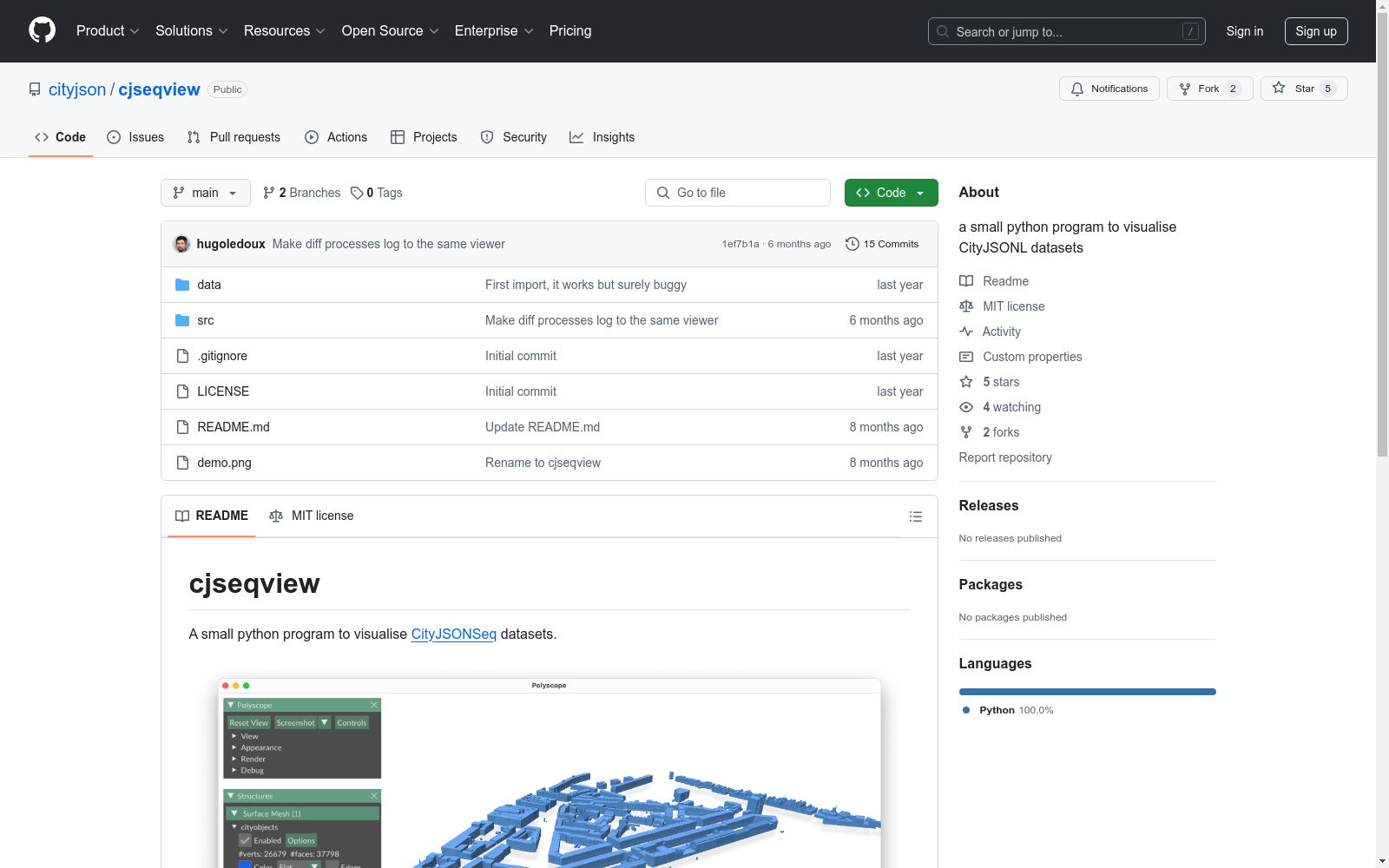The image size is (1389, 868).
Task: Click the Actions play icon
Action: tap(312, 137)
